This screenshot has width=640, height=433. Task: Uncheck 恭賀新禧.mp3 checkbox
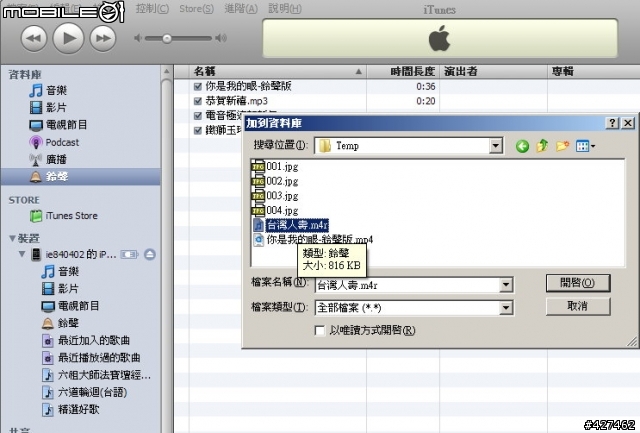[198, 101]
